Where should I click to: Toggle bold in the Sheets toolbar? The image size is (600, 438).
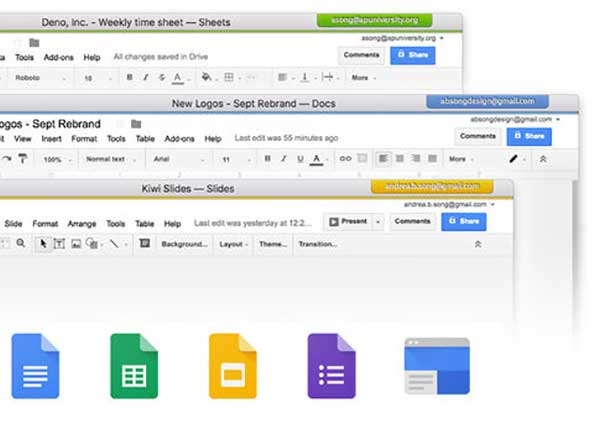(130, 77)
